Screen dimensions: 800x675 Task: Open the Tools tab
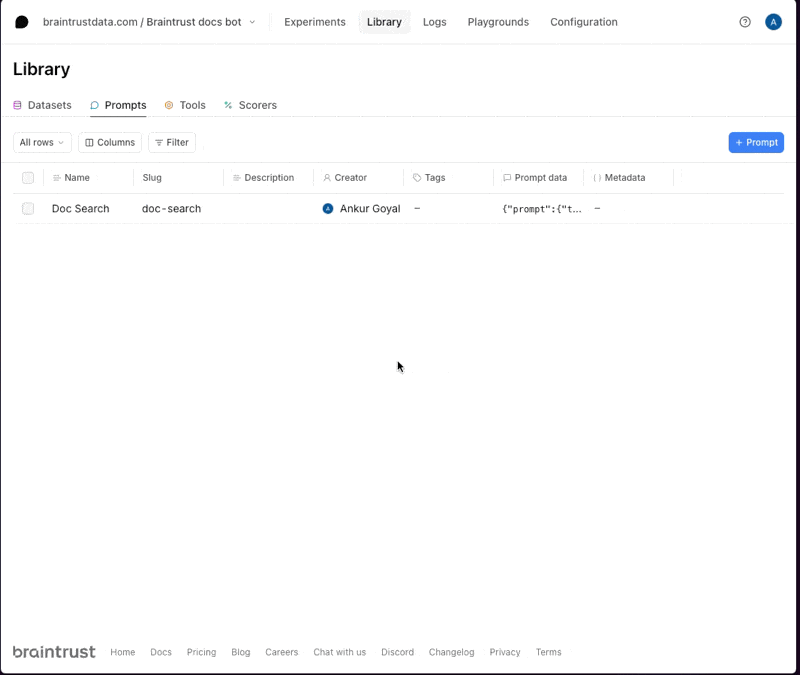[185, 105]
